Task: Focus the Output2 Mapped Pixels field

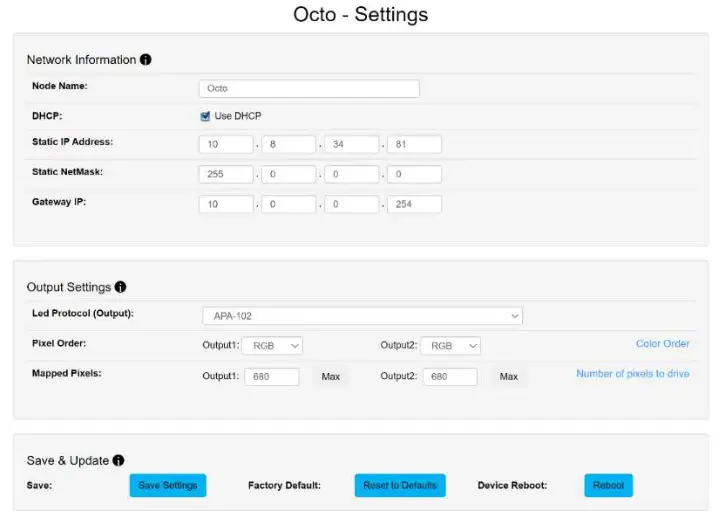Action: [x=450, y=377]
